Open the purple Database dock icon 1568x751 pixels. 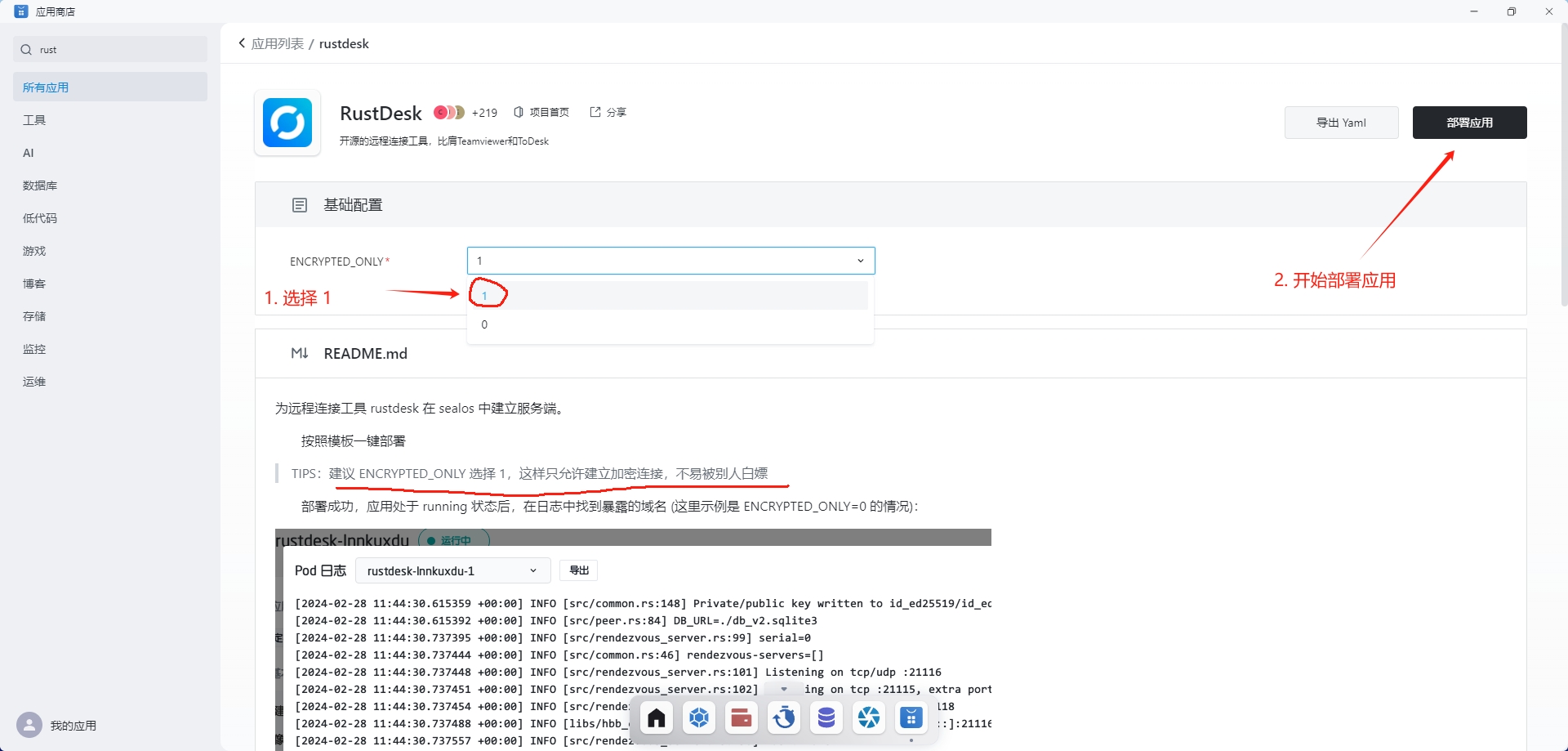click(826, 718)
